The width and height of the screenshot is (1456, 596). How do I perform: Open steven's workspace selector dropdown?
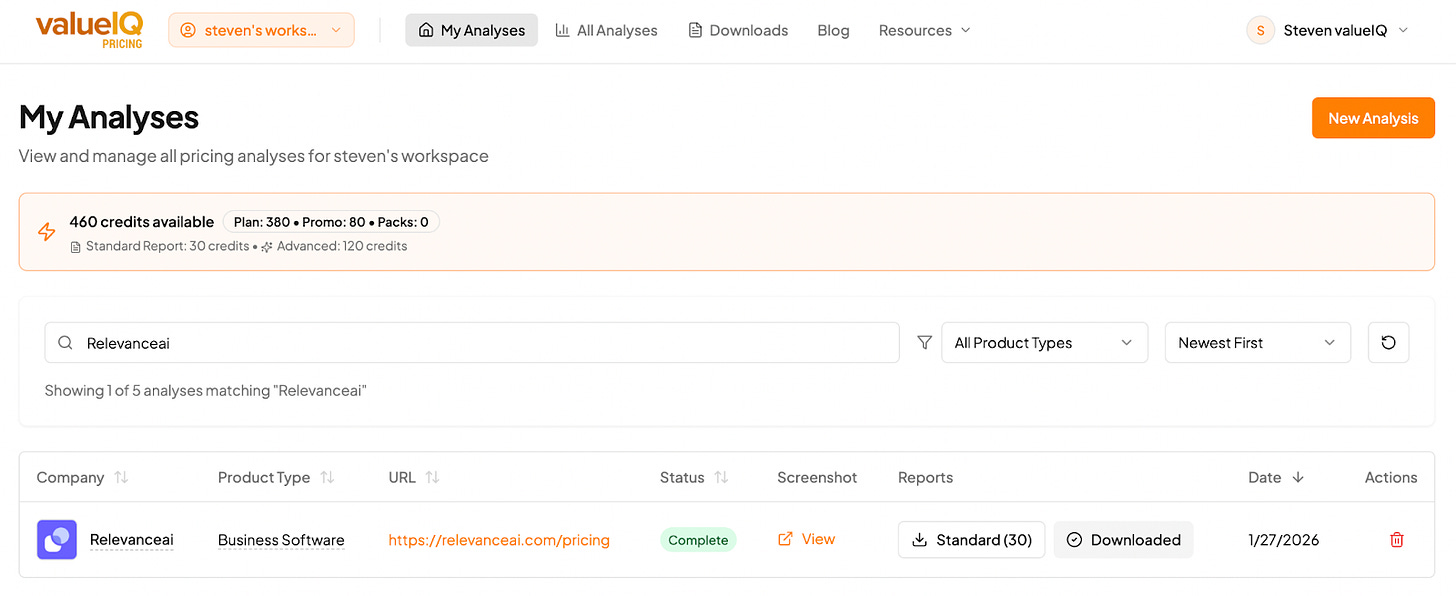point(261,30)
